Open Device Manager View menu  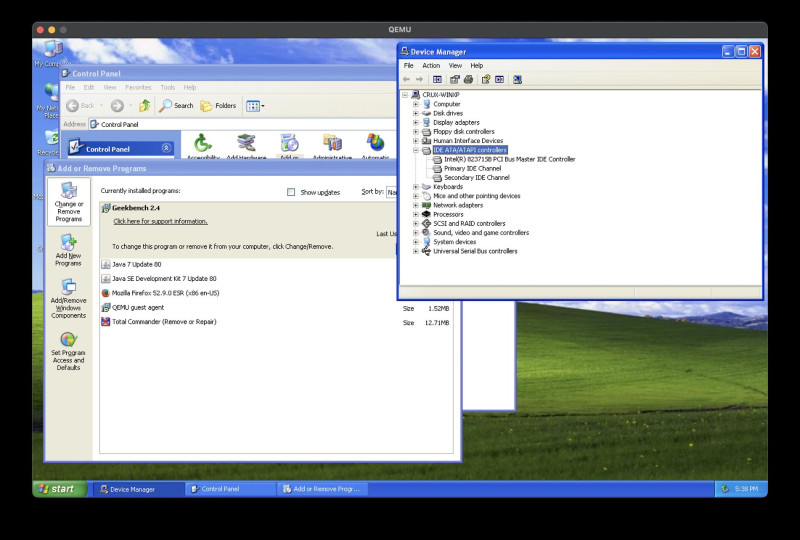click(x=455, y=66)
